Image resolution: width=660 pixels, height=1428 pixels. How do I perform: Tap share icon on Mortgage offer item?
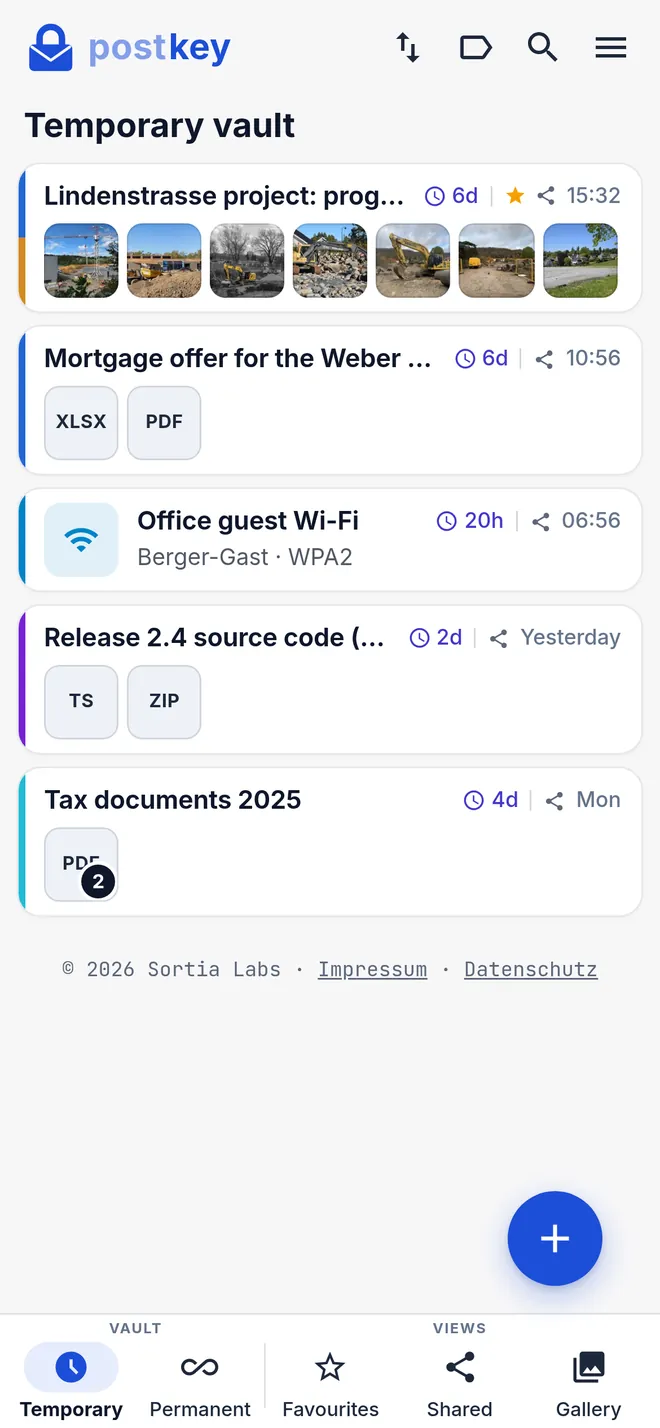544,359
